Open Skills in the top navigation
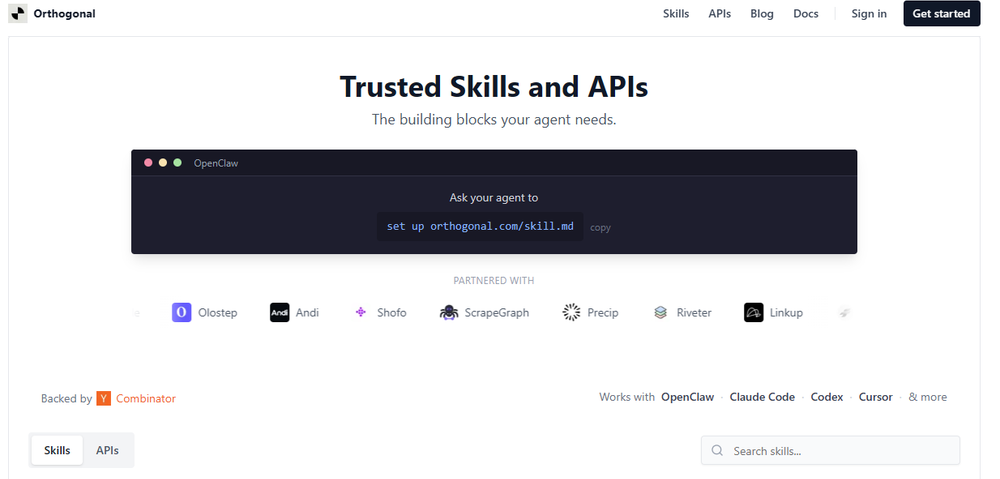Viewport: 1000px width, 479px height. point(676,14)
